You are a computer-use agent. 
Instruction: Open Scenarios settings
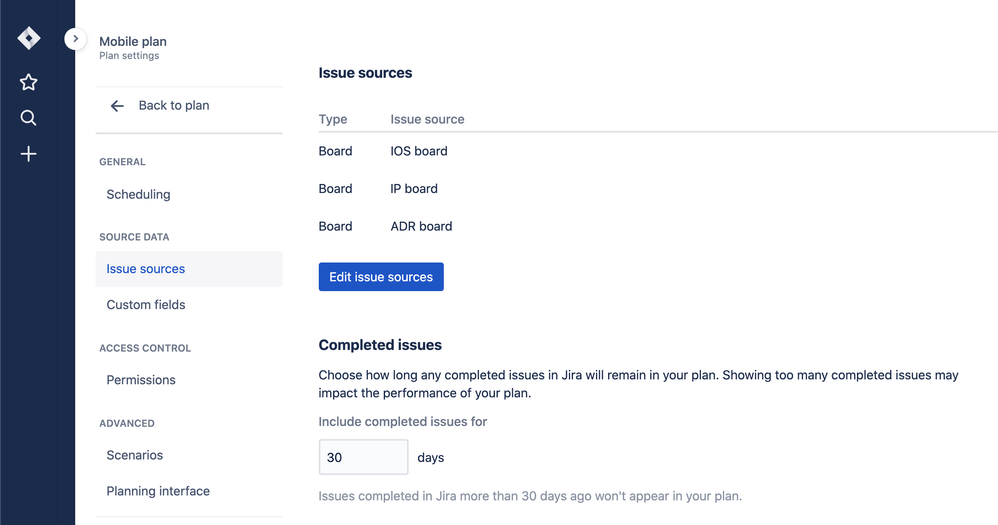[x=135, y=455]
